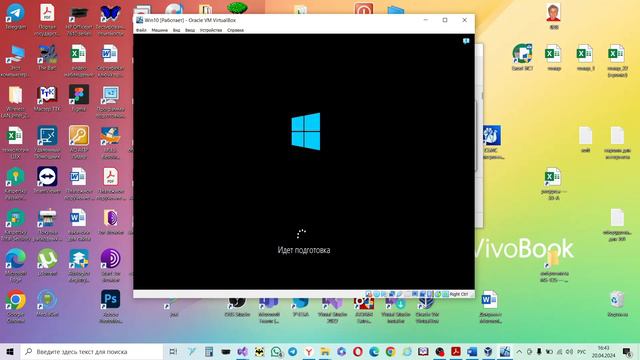
Task: Switch to VirtualBox on the taskbar
Action: 488,351
